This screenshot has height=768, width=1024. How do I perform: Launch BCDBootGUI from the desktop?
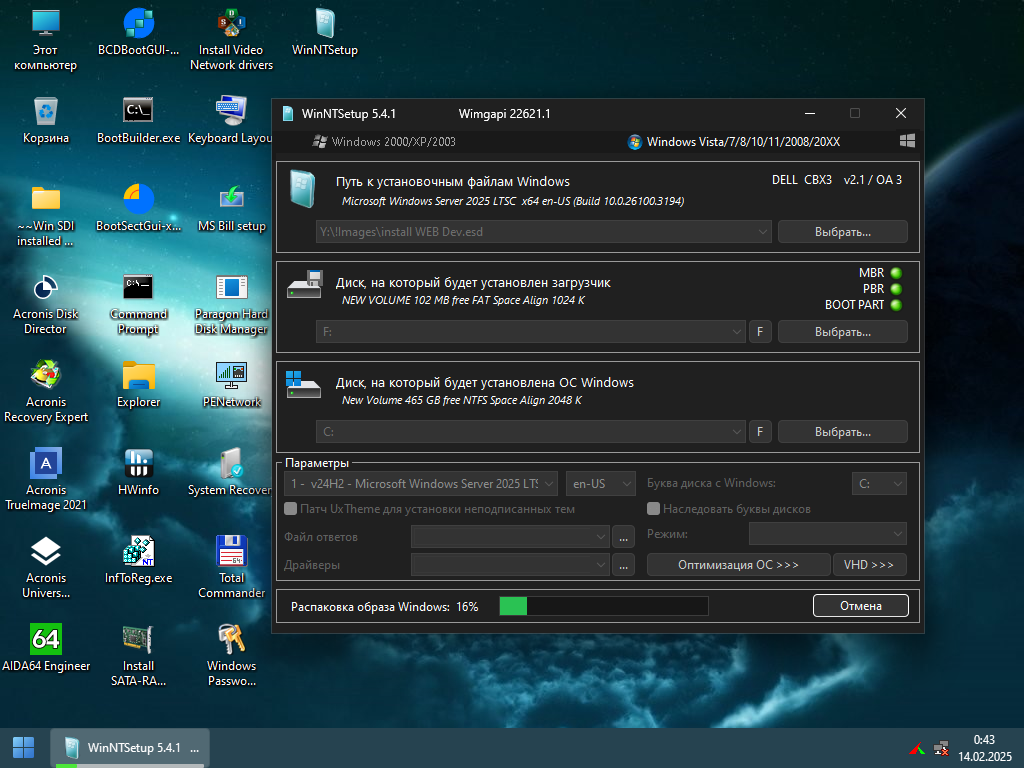(x=138, y=33)
